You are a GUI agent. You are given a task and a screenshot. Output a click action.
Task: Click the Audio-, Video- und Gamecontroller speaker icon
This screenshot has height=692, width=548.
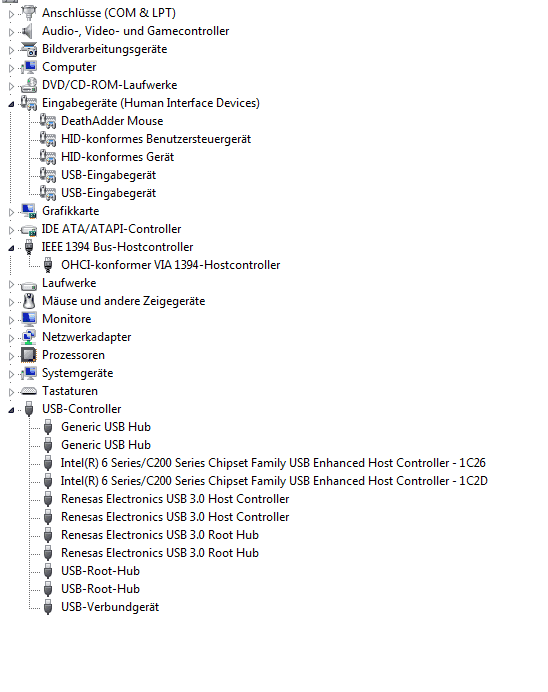coord(28,31)
